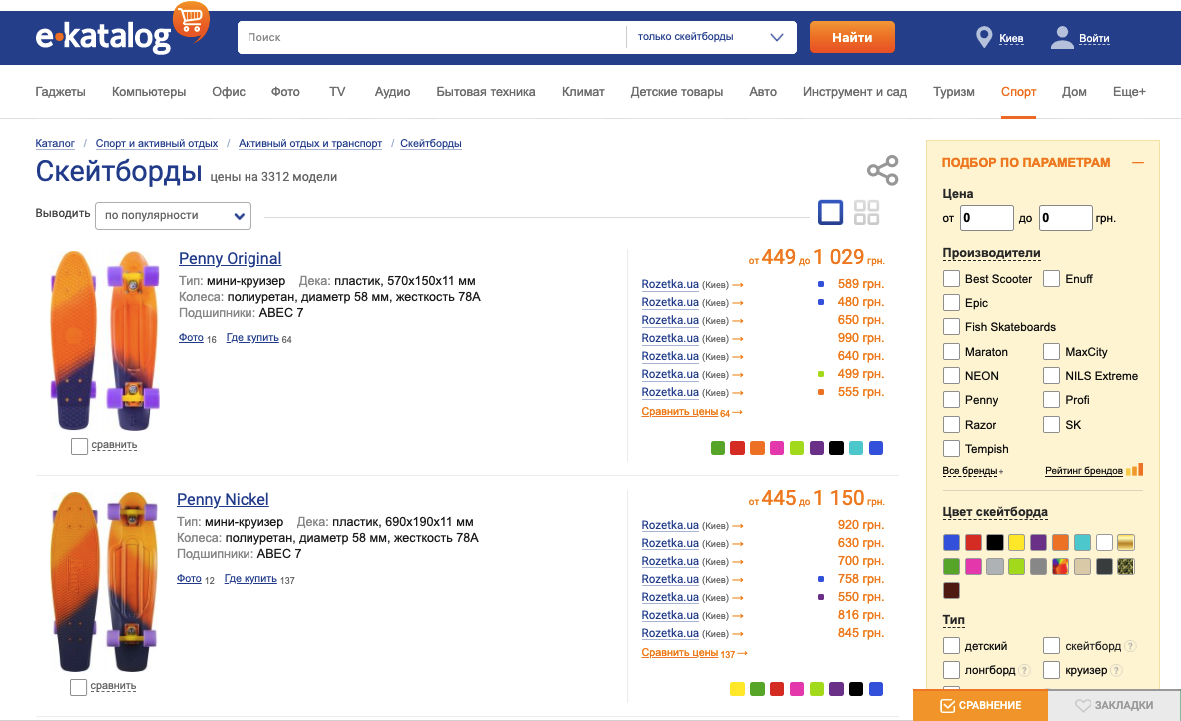Click help icon beside лонгборд type

(1024, 671)
